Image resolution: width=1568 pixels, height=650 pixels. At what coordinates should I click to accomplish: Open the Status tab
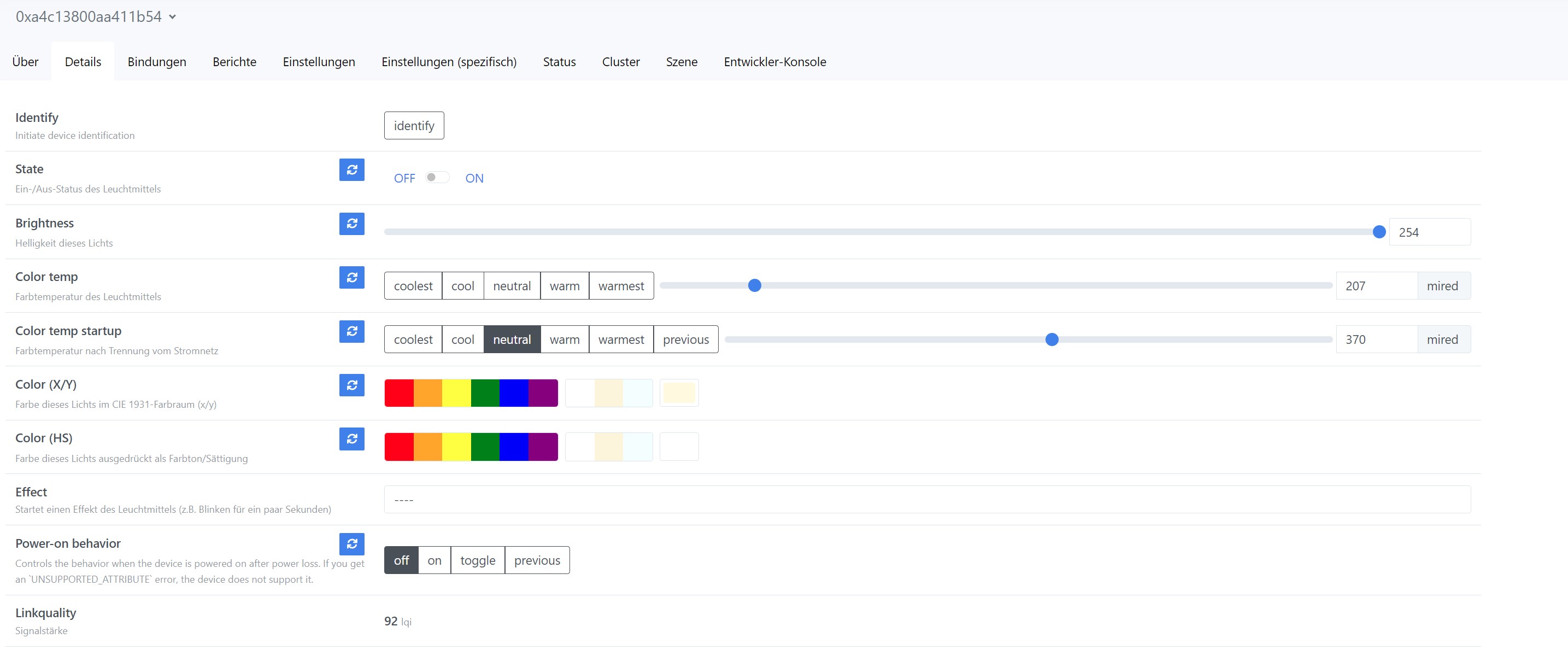point(560,61)
